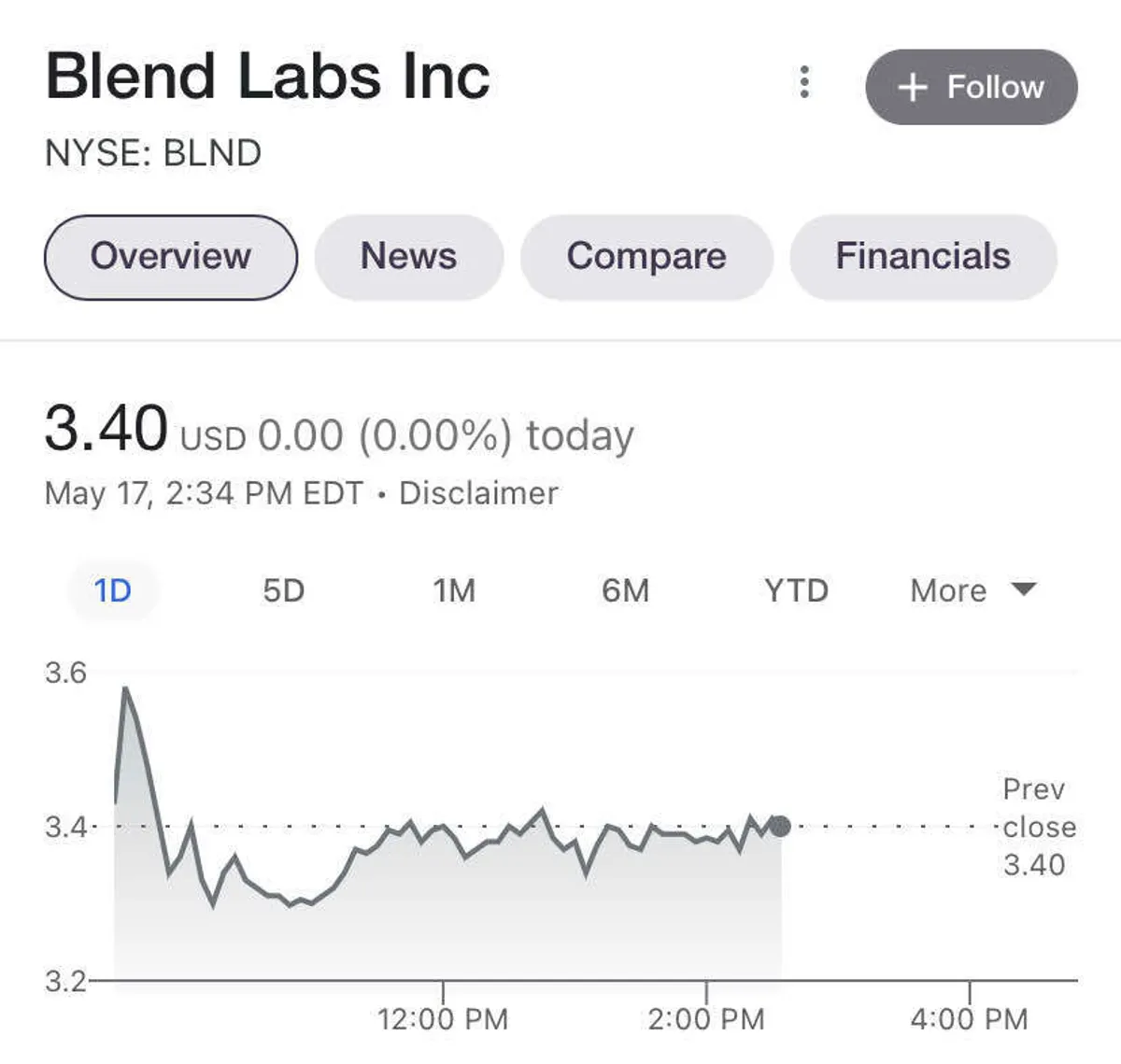Viewport: 1121px width, 1064px height.
Task: Click the current price dot on chart
Action: pos(780,826)
